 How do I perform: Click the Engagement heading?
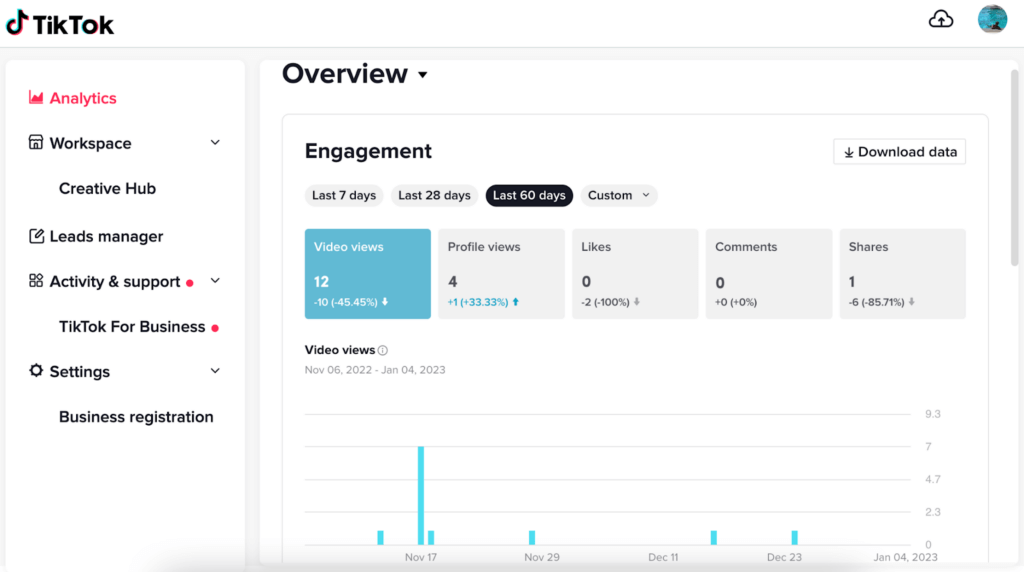coord(368,151)
